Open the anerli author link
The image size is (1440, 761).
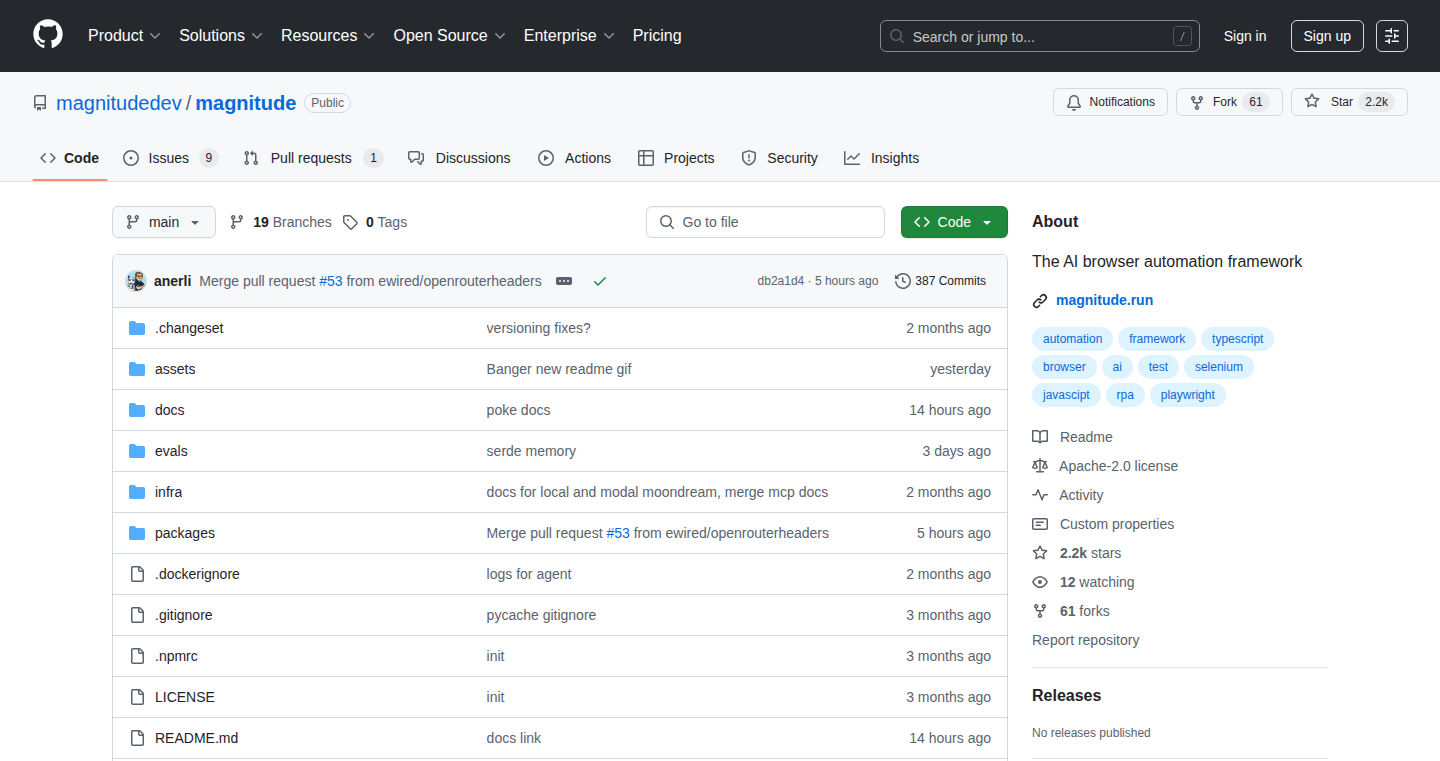(173, 281)
